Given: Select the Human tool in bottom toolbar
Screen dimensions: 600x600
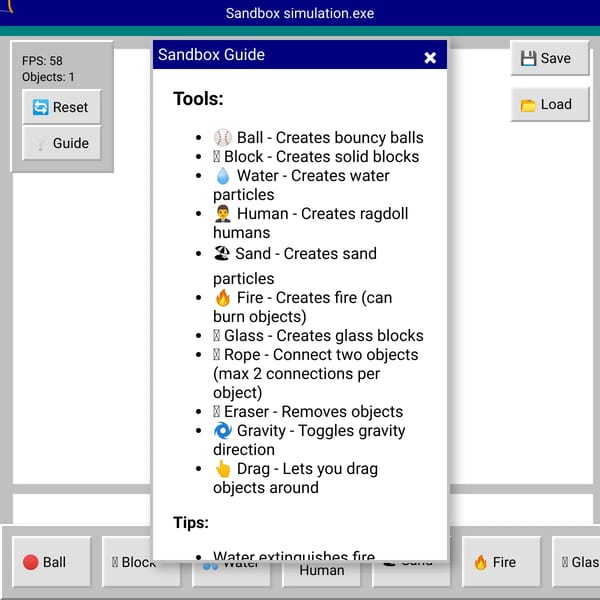Looking at the screenshot, I should 321,572.
